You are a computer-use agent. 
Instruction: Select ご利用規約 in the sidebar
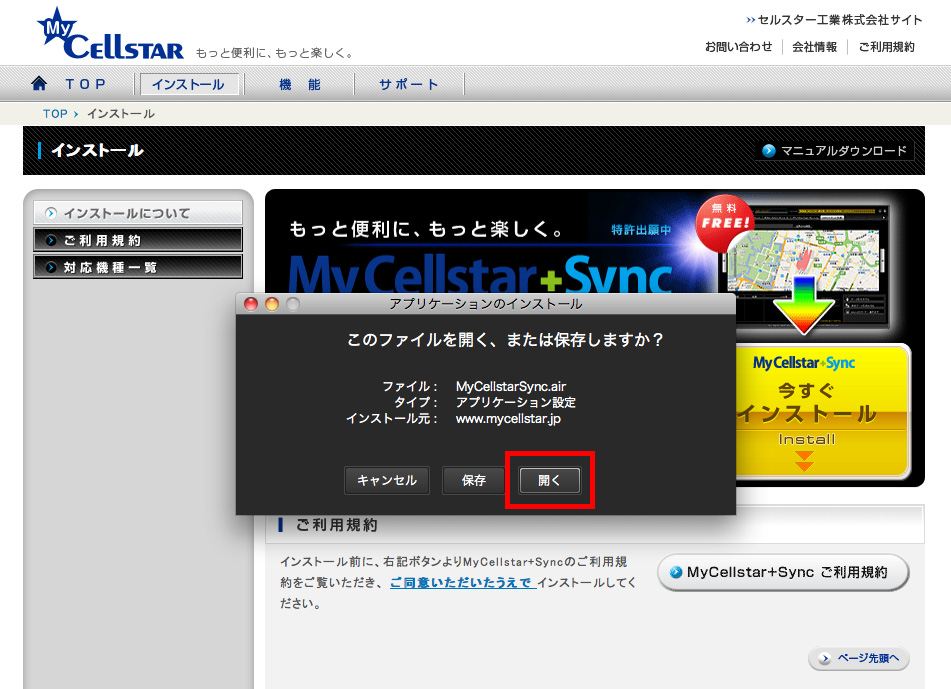[138, 240]
